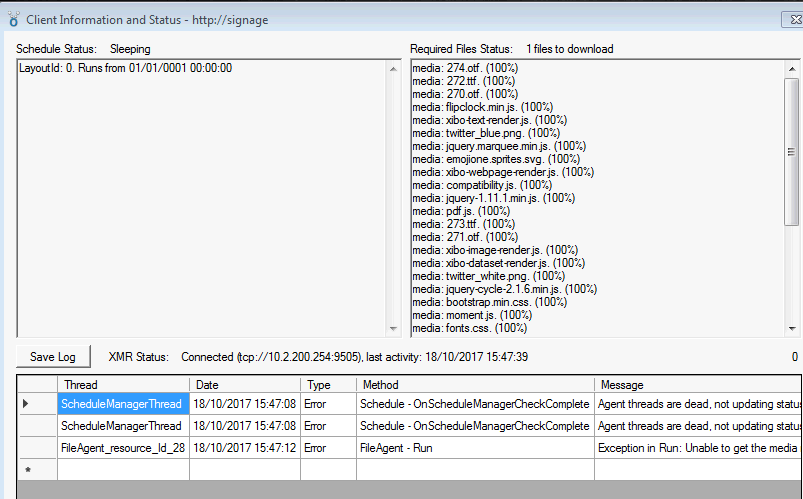803x499 pixels.
Task: Click the application icon in the title bar
Action: pyautogui.click(x=13, y=19)
